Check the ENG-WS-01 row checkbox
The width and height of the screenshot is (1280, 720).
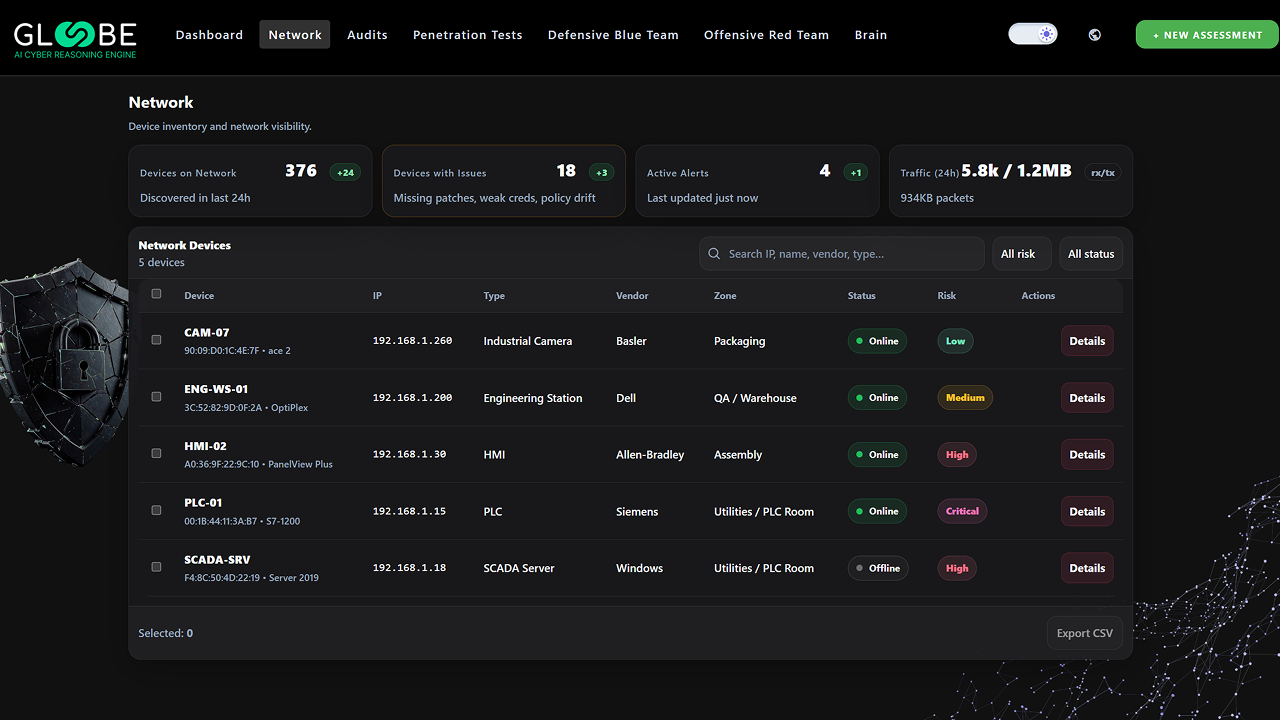tap(156, 397)
